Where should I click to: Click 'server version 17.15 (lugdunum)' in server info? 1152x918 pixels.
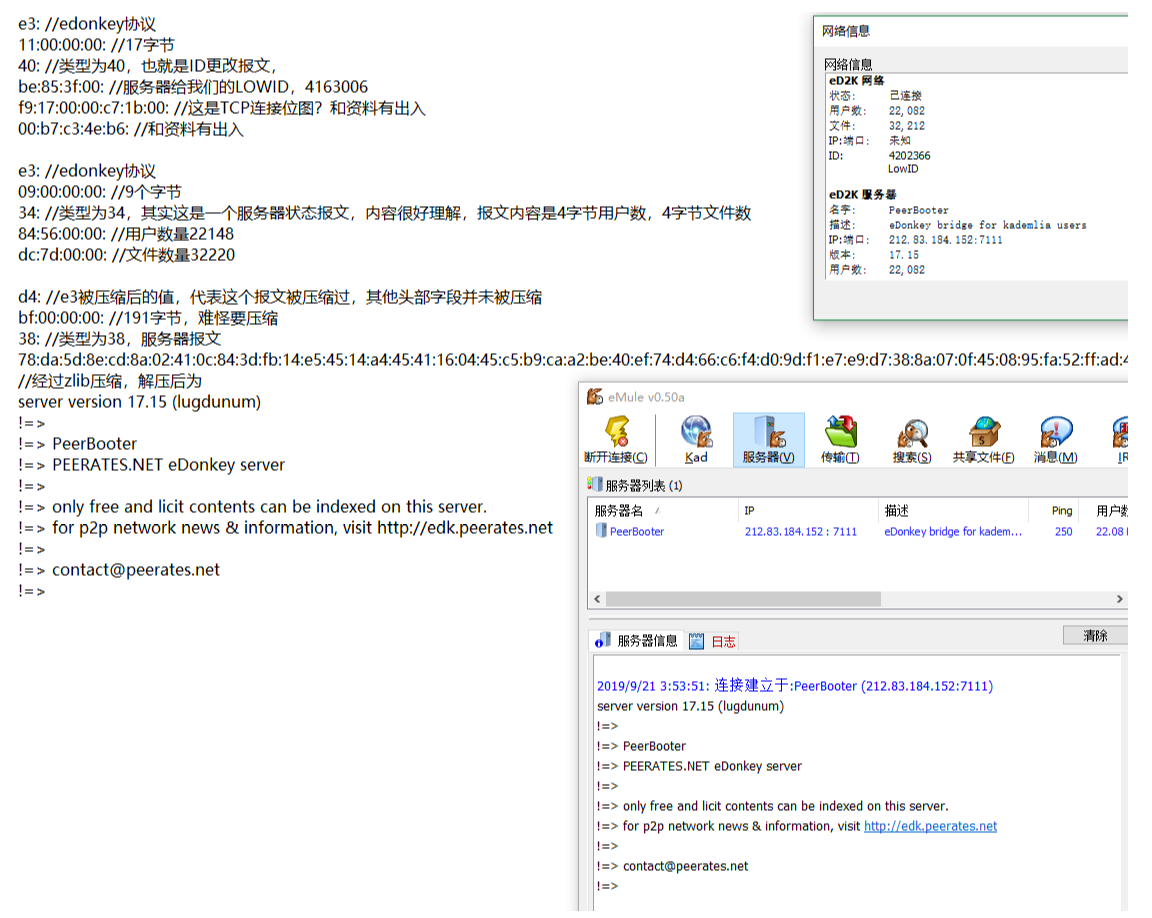(691, 706)
